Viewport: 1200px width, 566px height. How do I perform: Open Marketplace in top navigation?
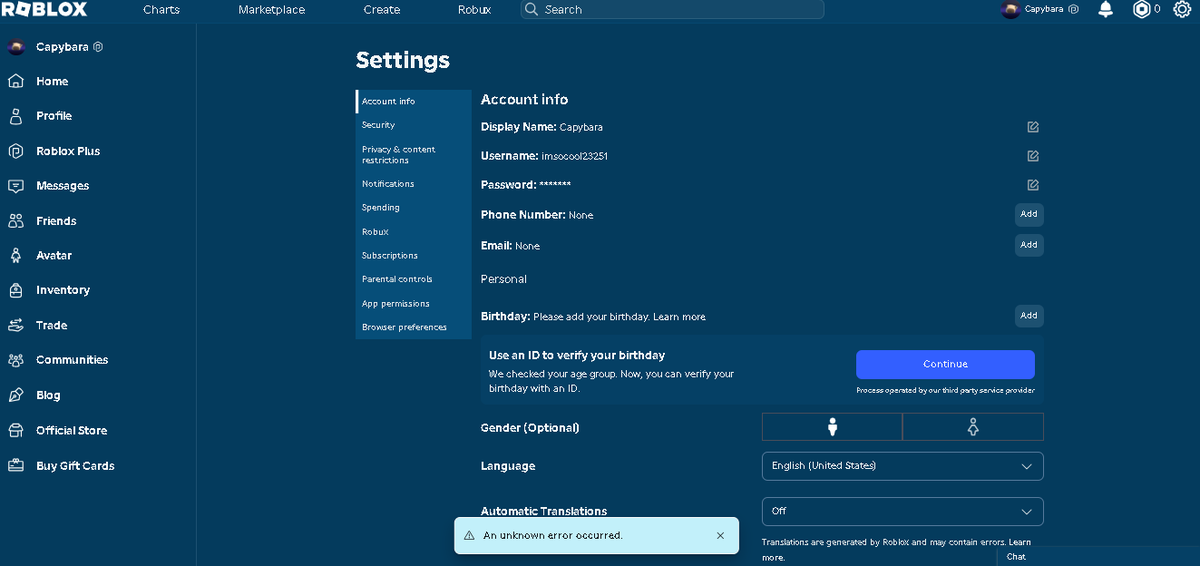(272, 9)
